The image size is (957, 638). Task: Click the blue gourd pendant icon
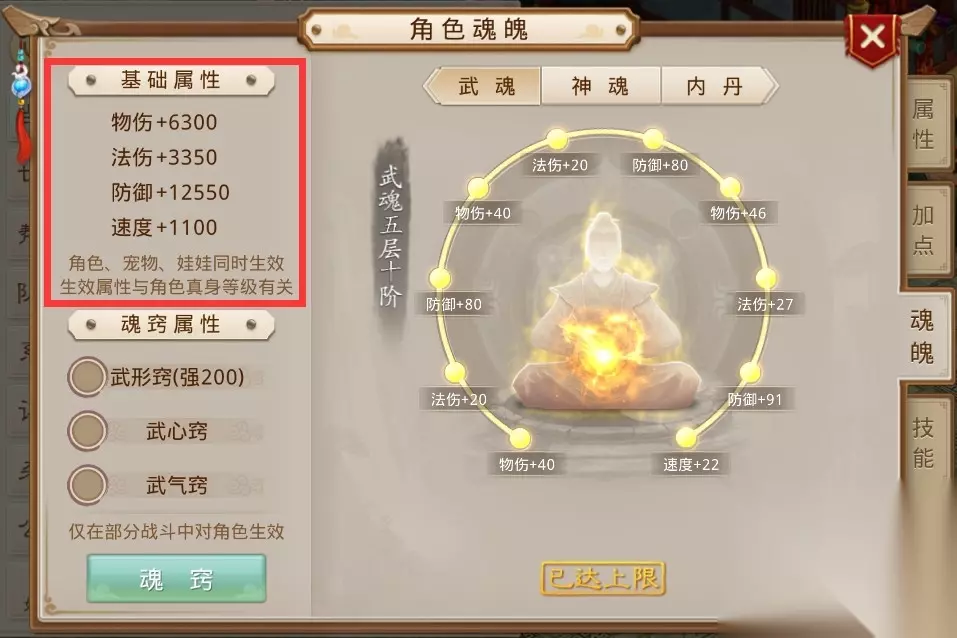click(x=21, y=84)
